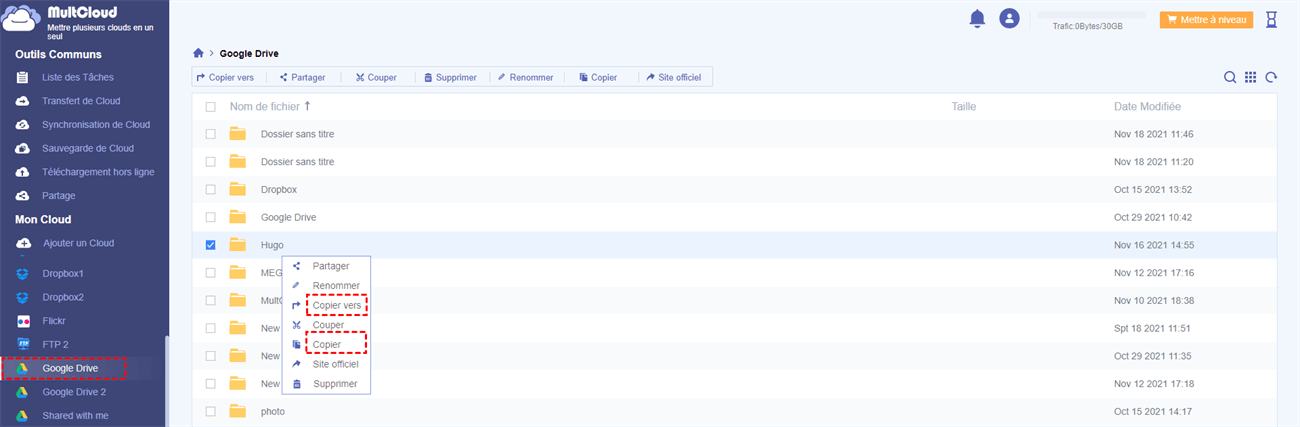Click the Dropbox1 icon in sidebar

click(23, 273)
